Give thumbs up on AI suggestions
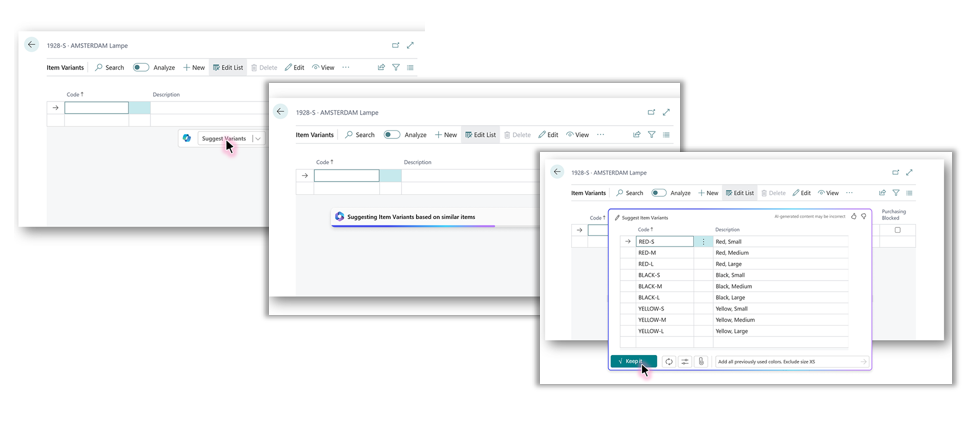977x428 pixels. [x=854, y=216]
